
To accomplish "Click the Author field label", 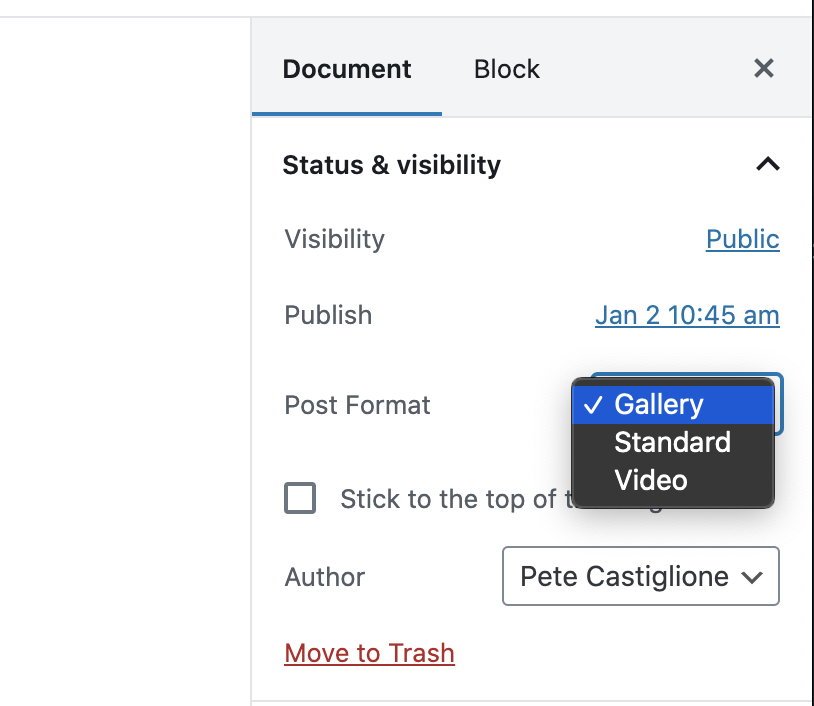I will coord(324,577).
